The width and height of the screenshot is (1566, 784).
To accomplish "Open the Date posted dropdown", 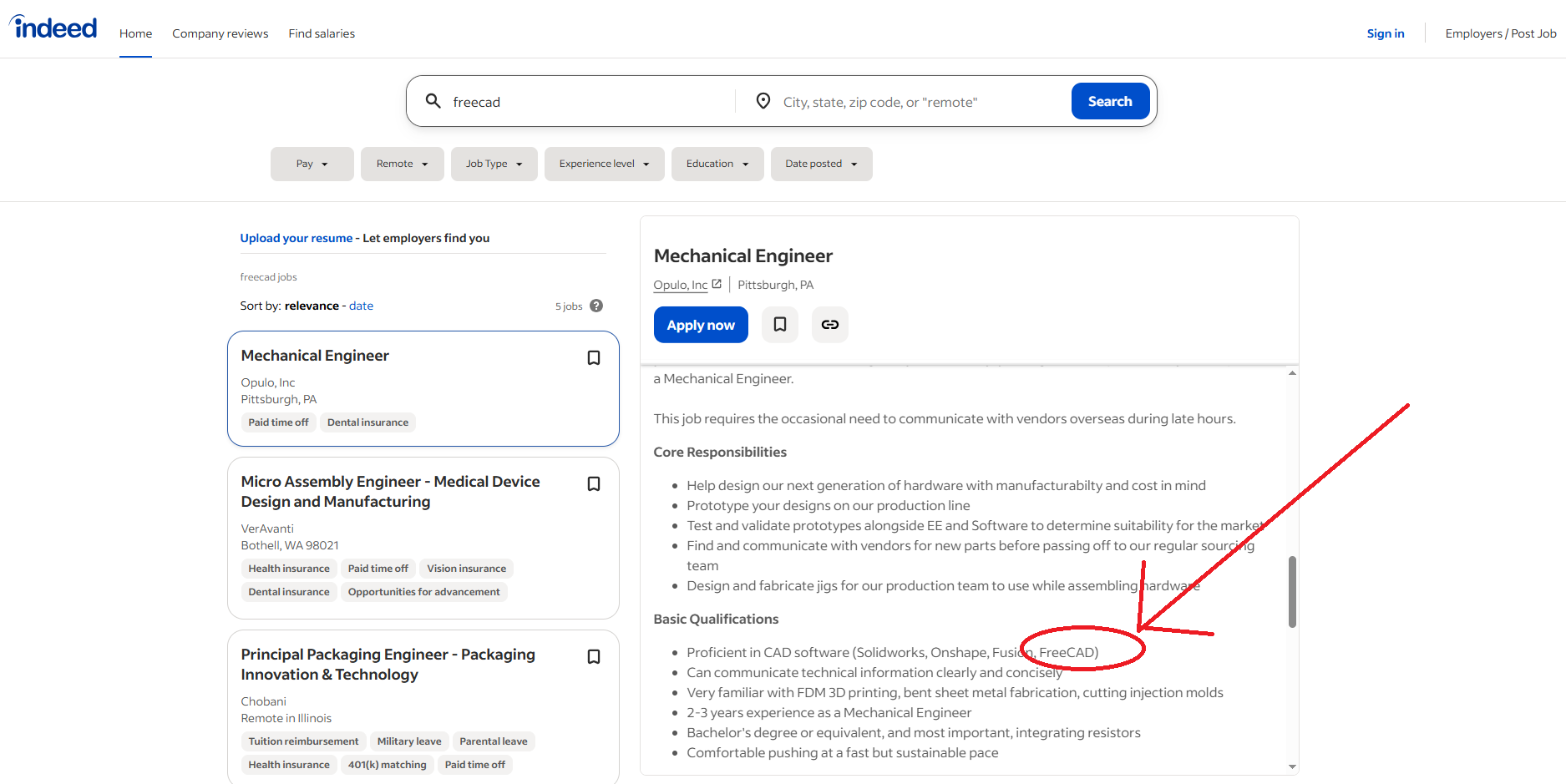I will coord(820,164).
